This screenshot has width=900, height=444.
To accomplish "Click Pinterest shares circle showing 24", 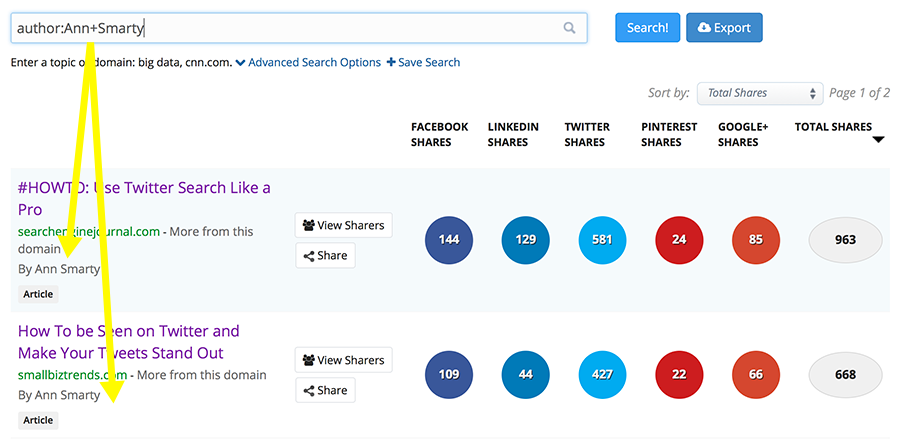I will tap(680, 240).
